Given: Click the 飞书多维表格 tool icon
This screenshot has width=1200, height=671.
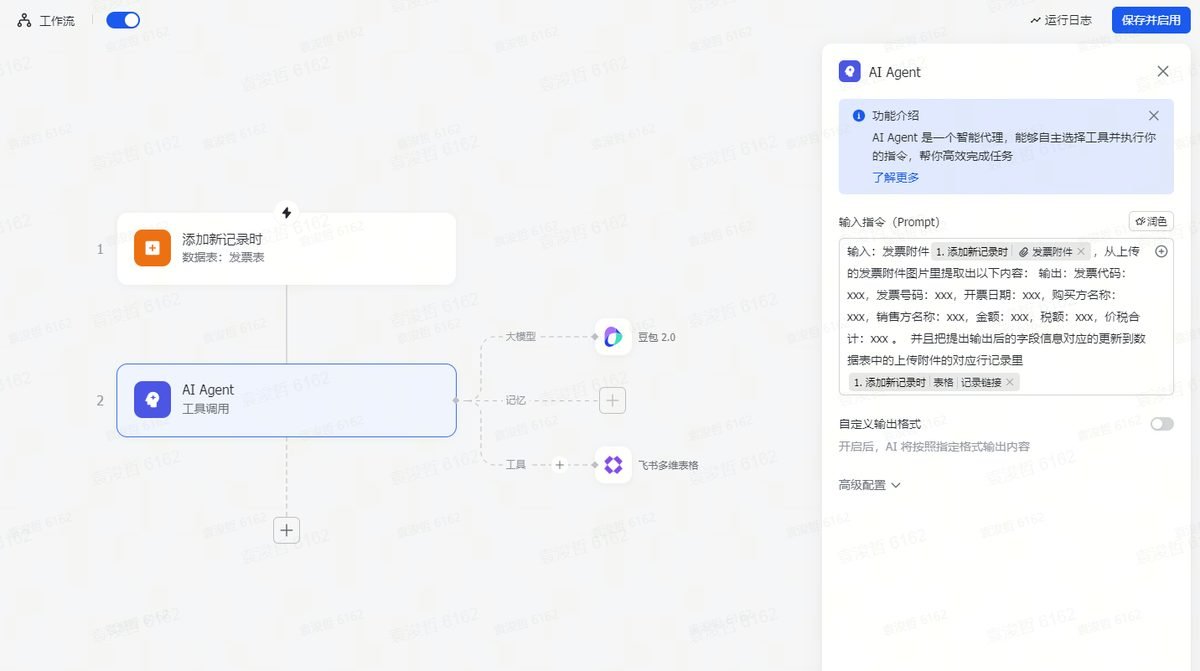Looking at the screenshot, I should point(613,465).
